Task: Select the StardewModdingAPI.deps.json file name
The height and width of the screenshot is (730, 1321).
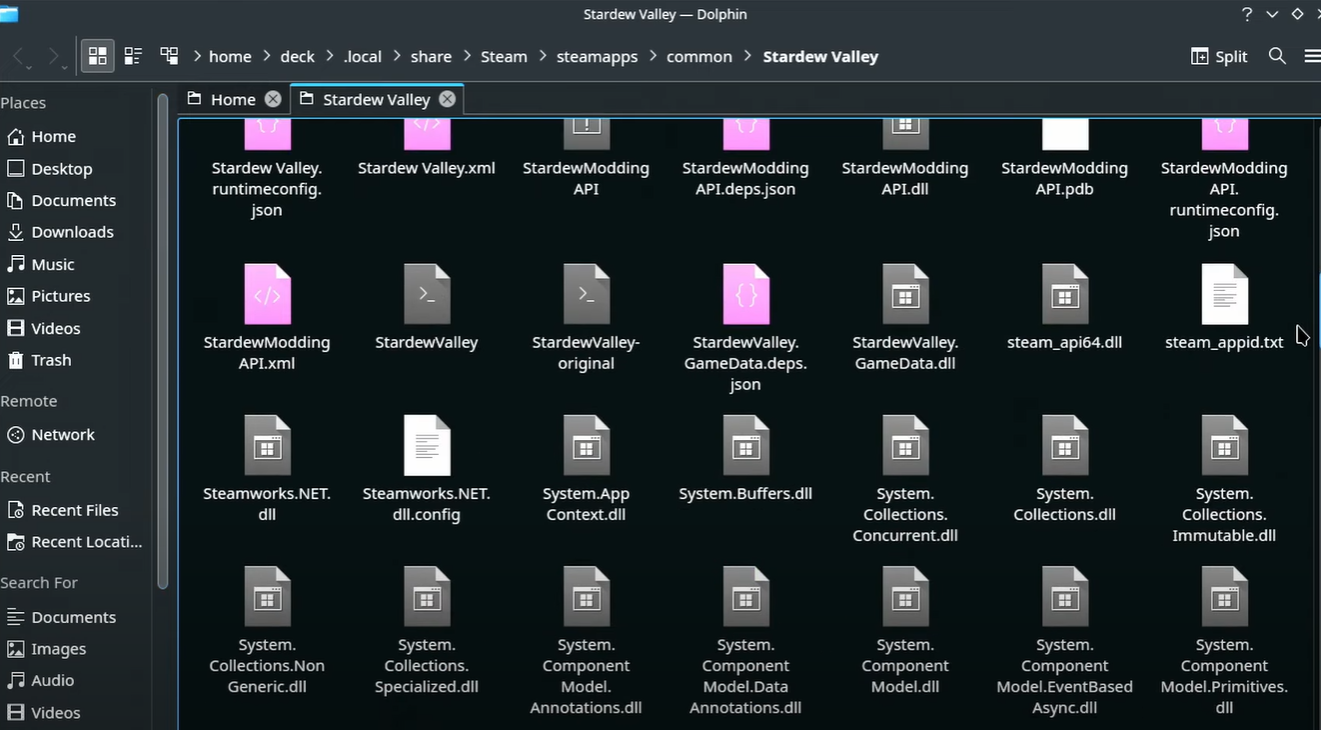Action: tap(746, 178)
